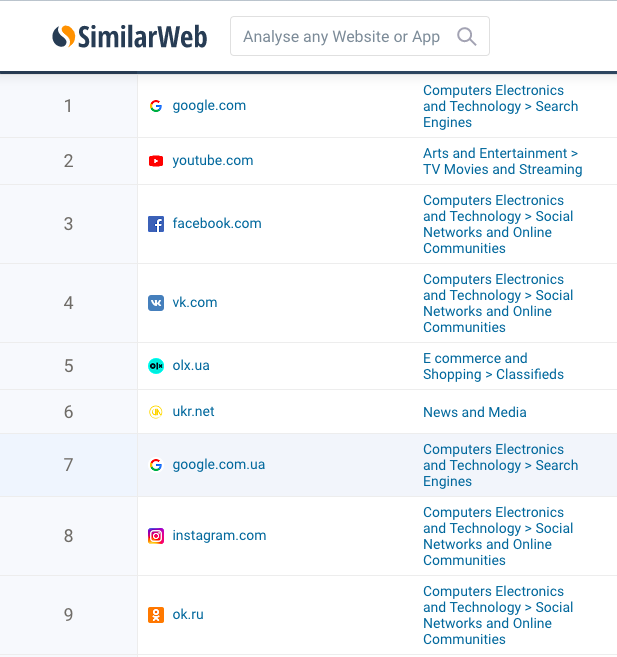617x657 pixels.
Task: Click the Instagram favicon icon
Action: [x=156, y=536]
